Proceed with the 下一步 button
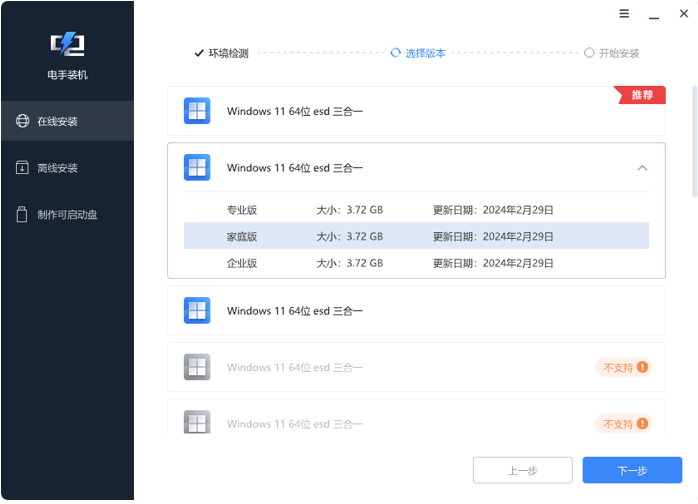 [632, 470]
